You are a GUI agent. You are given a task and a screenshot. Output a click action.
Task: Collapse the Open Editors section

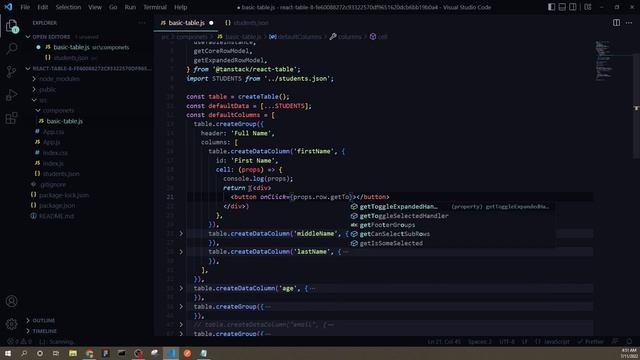tap(28, 37)
